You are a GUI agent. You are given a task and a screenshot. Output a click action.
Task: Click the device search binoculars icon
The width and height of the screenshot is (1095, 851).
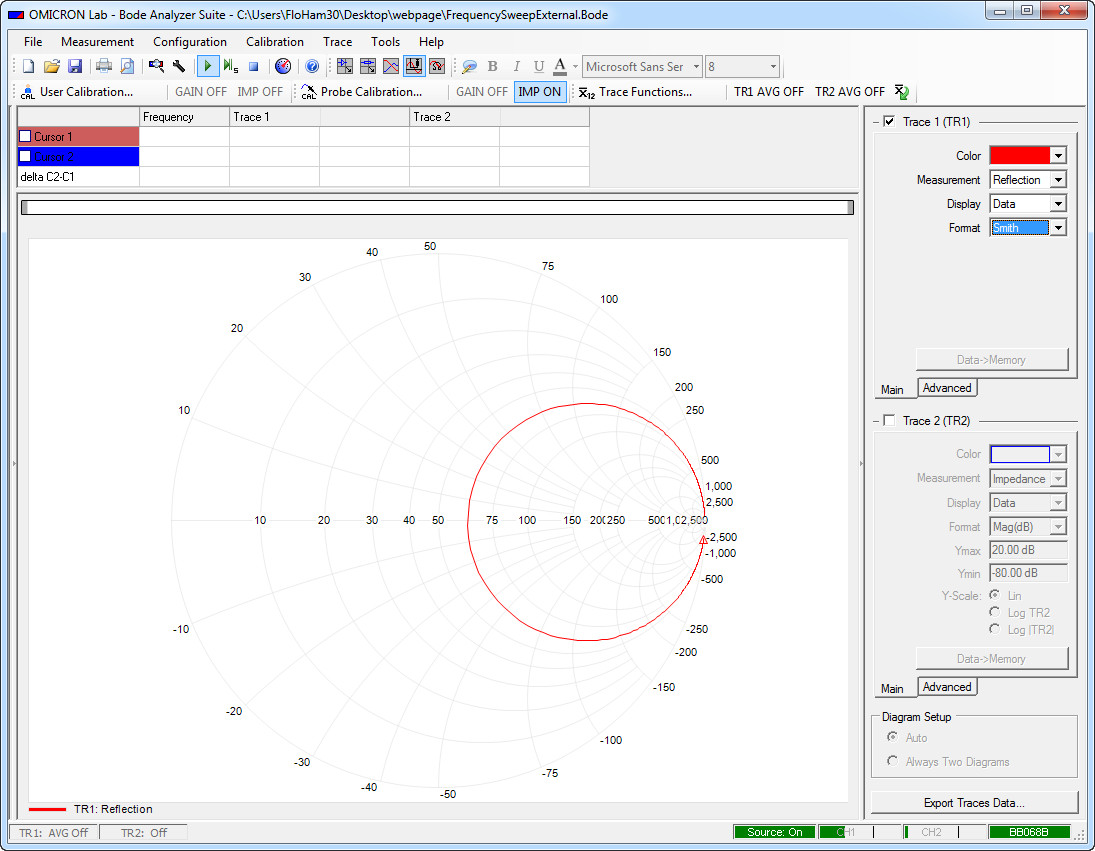click(156, 66)
